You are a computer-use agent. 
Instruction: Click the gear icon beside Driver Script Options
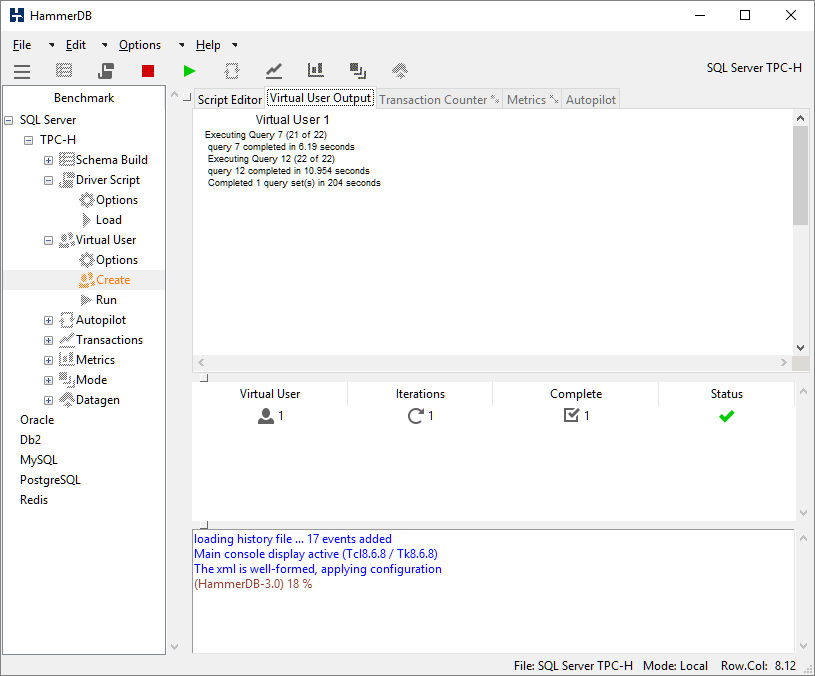[87, 200]
